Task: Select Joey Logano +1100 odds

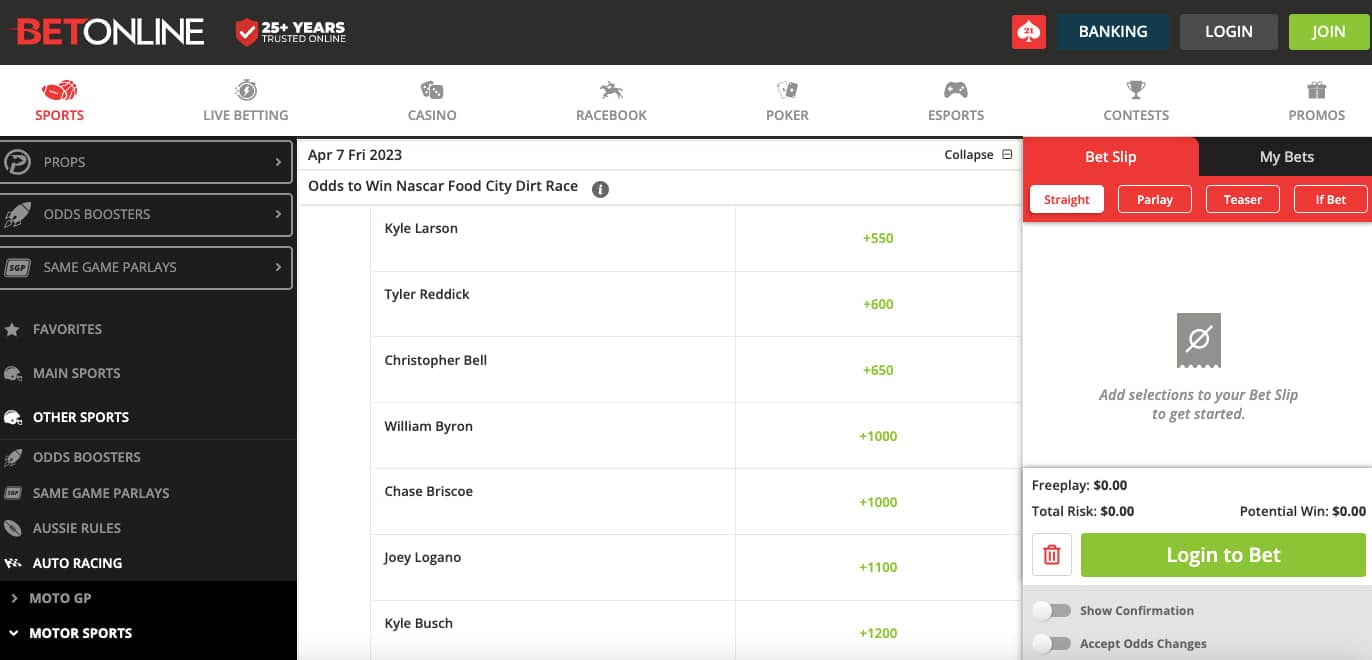Action: point(878,567)
